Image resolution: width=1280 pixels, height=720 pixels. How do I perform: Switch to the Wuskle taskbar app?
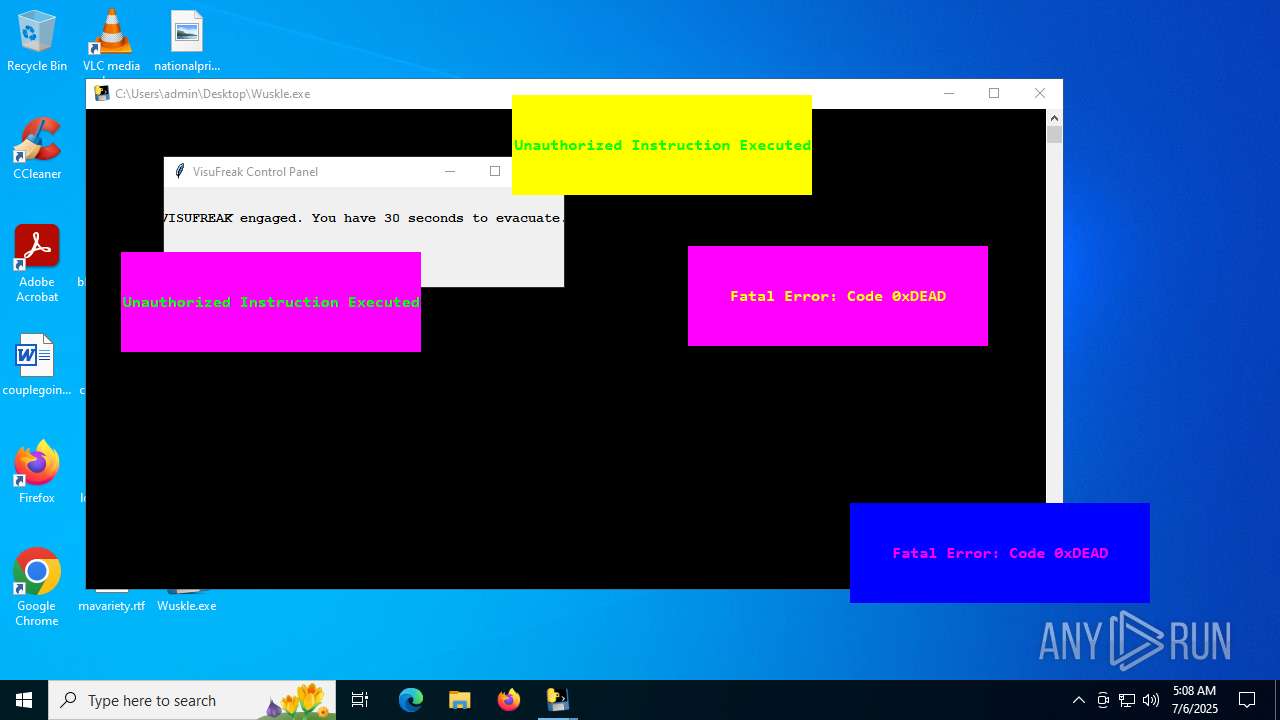[557, 700]
